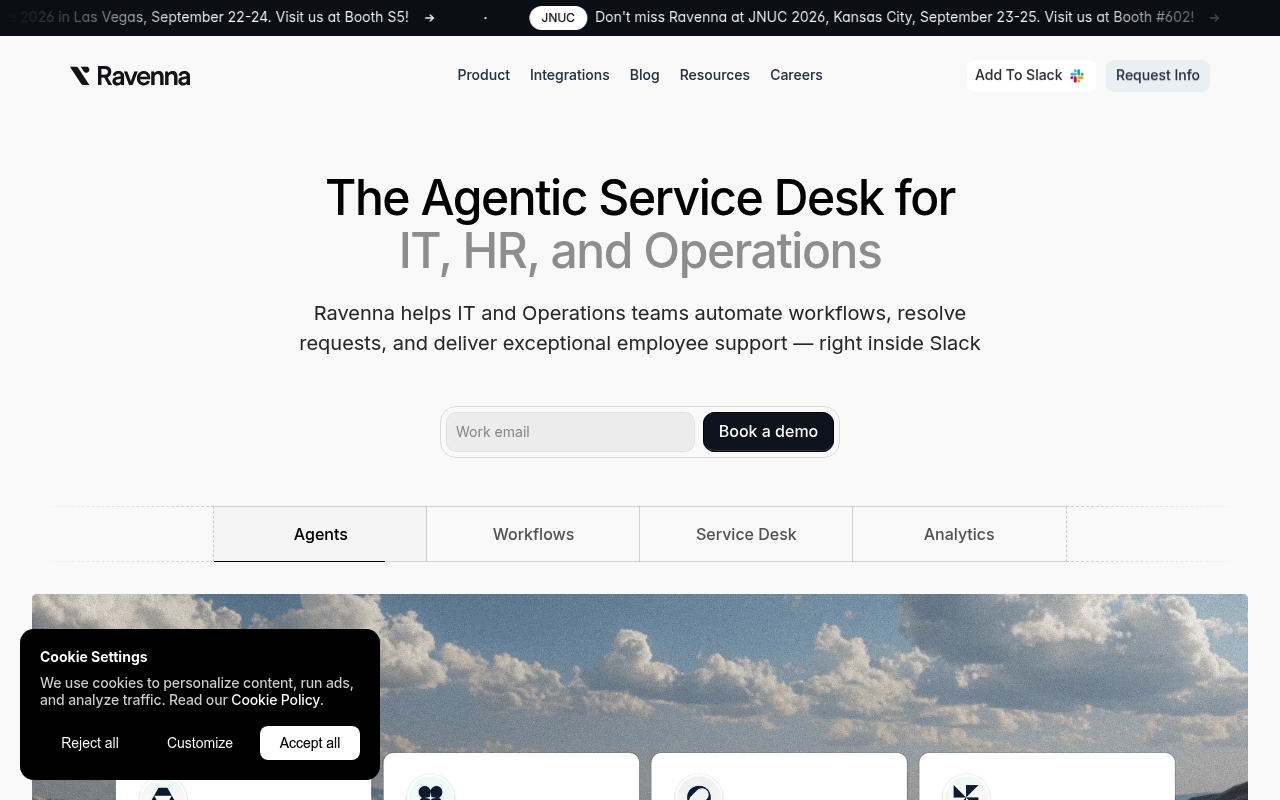Click the Ravenna logo in the header

click(130, 76)
